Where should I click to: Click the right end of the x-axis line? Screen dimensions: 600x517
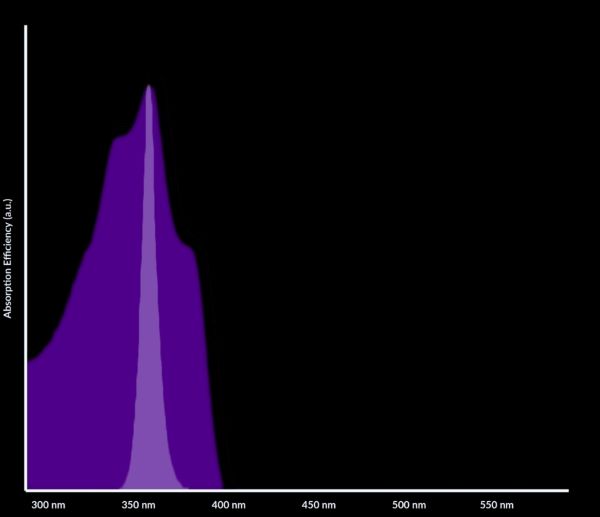click(566, 490)
